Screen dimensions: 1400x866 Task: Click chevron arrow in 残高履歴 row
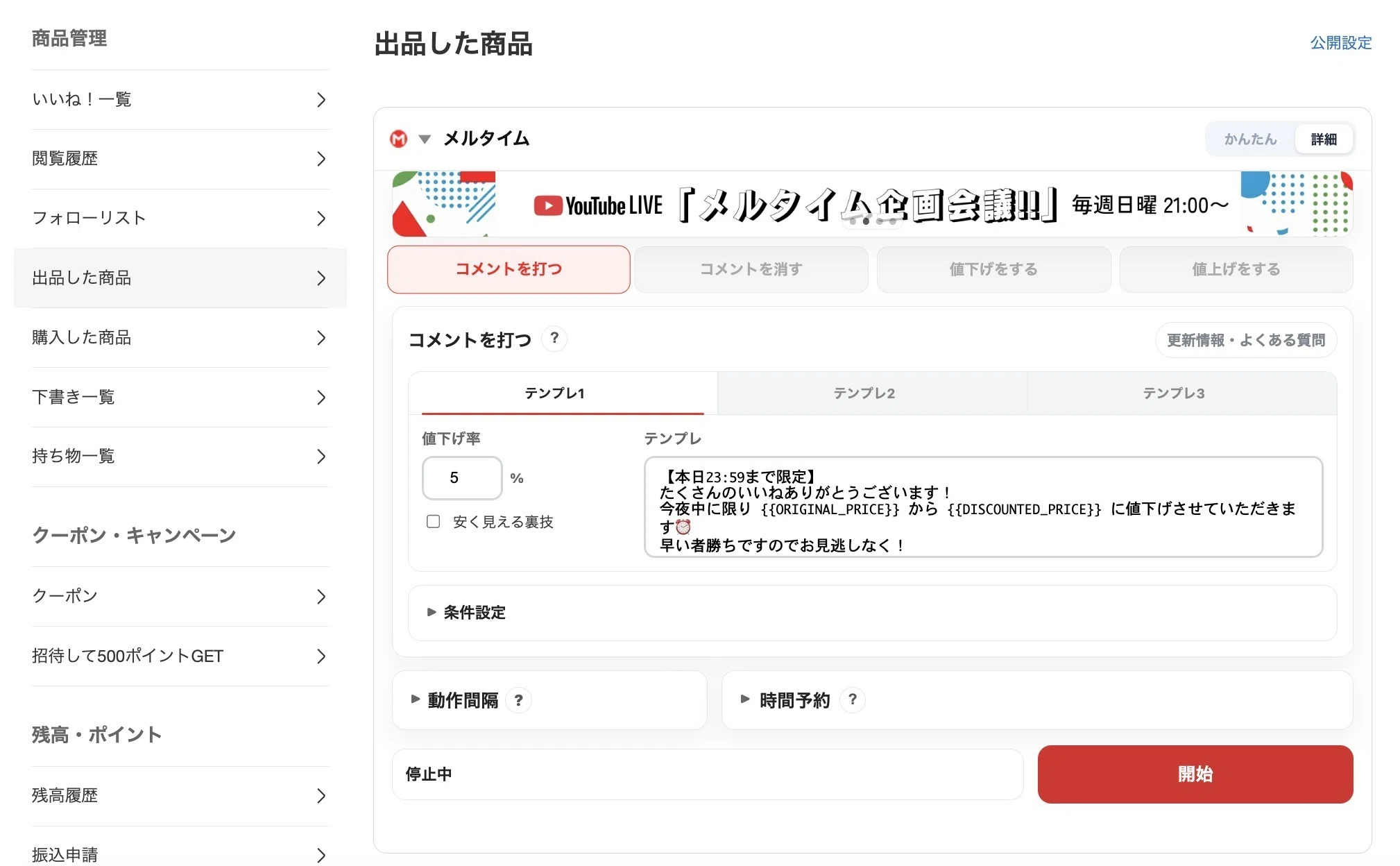[321, 796]
